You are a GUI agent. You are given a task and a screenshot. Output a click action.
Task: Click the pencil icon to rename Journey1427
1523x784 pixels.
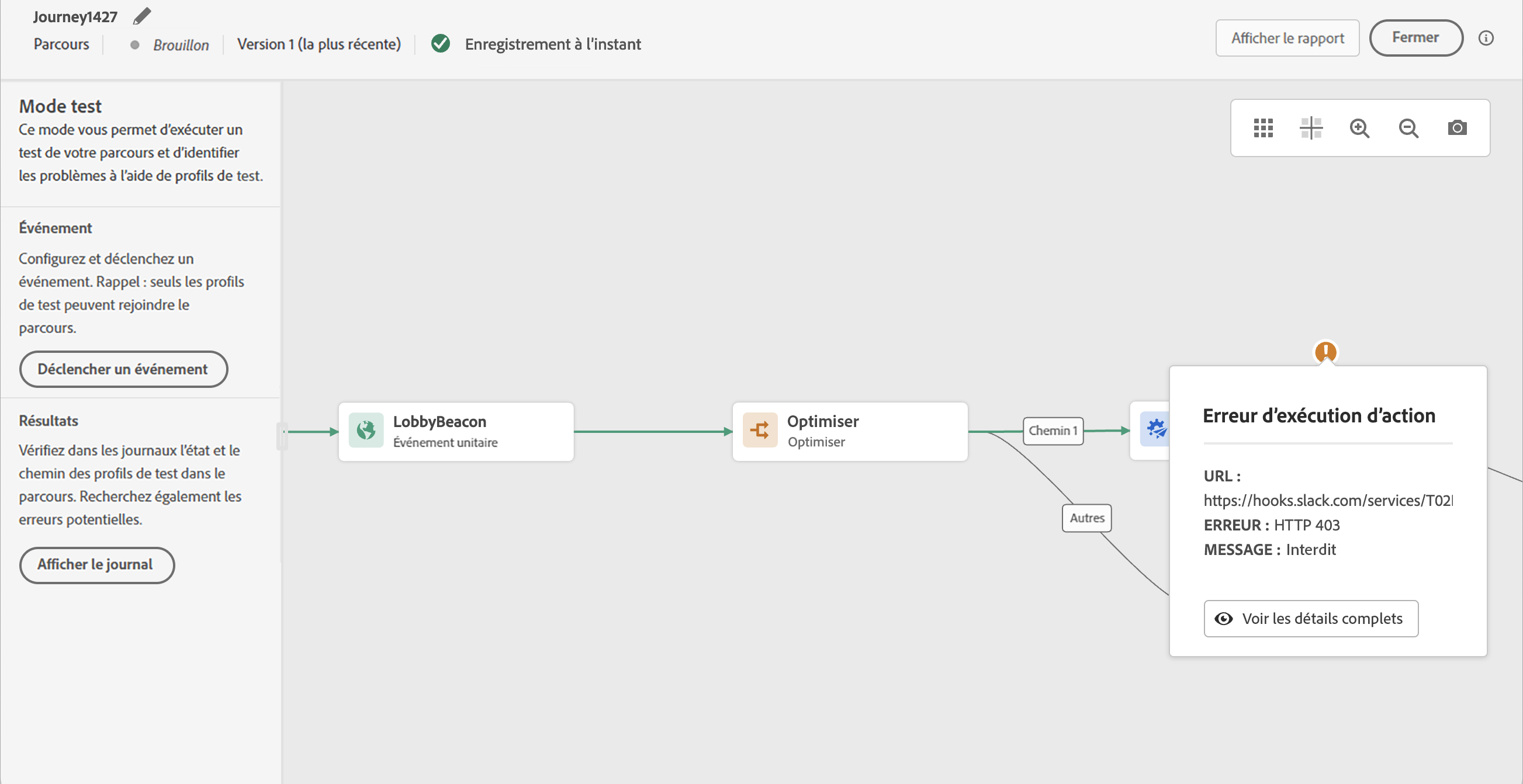click(142, 16)
